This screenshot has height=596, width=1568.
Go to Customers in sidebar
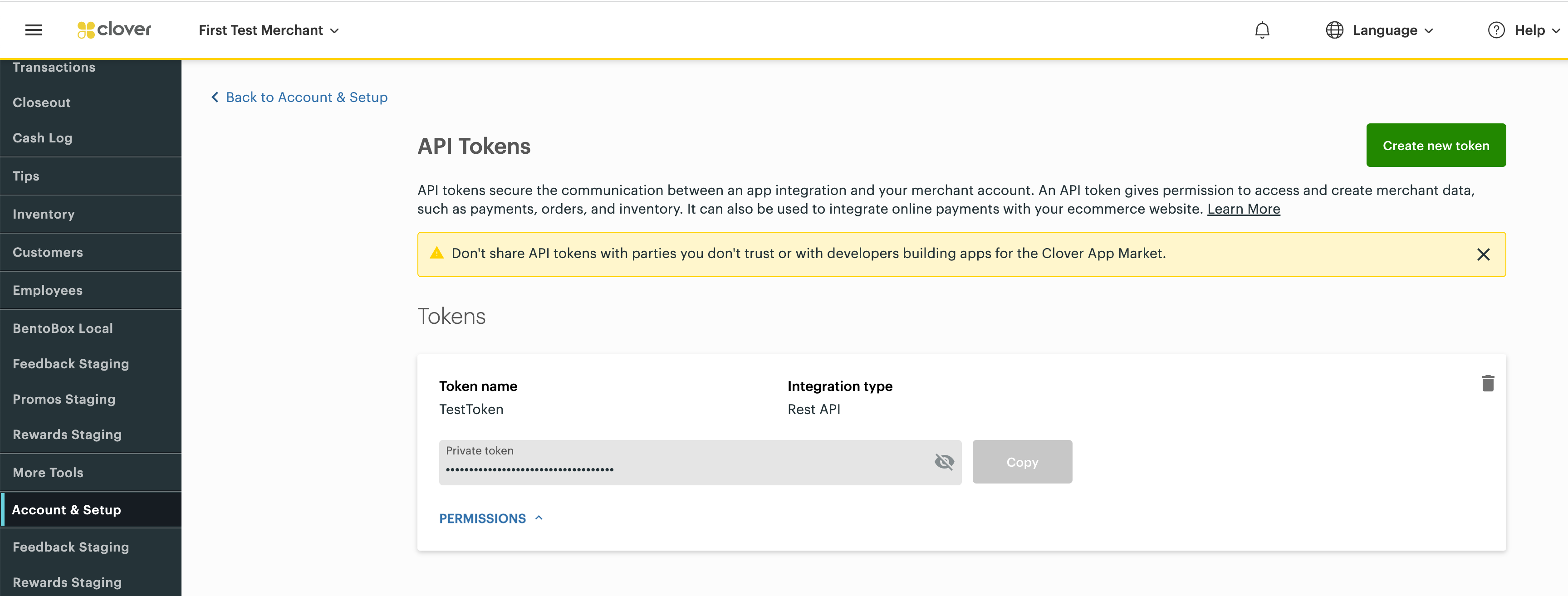click(x=48, y=252)
